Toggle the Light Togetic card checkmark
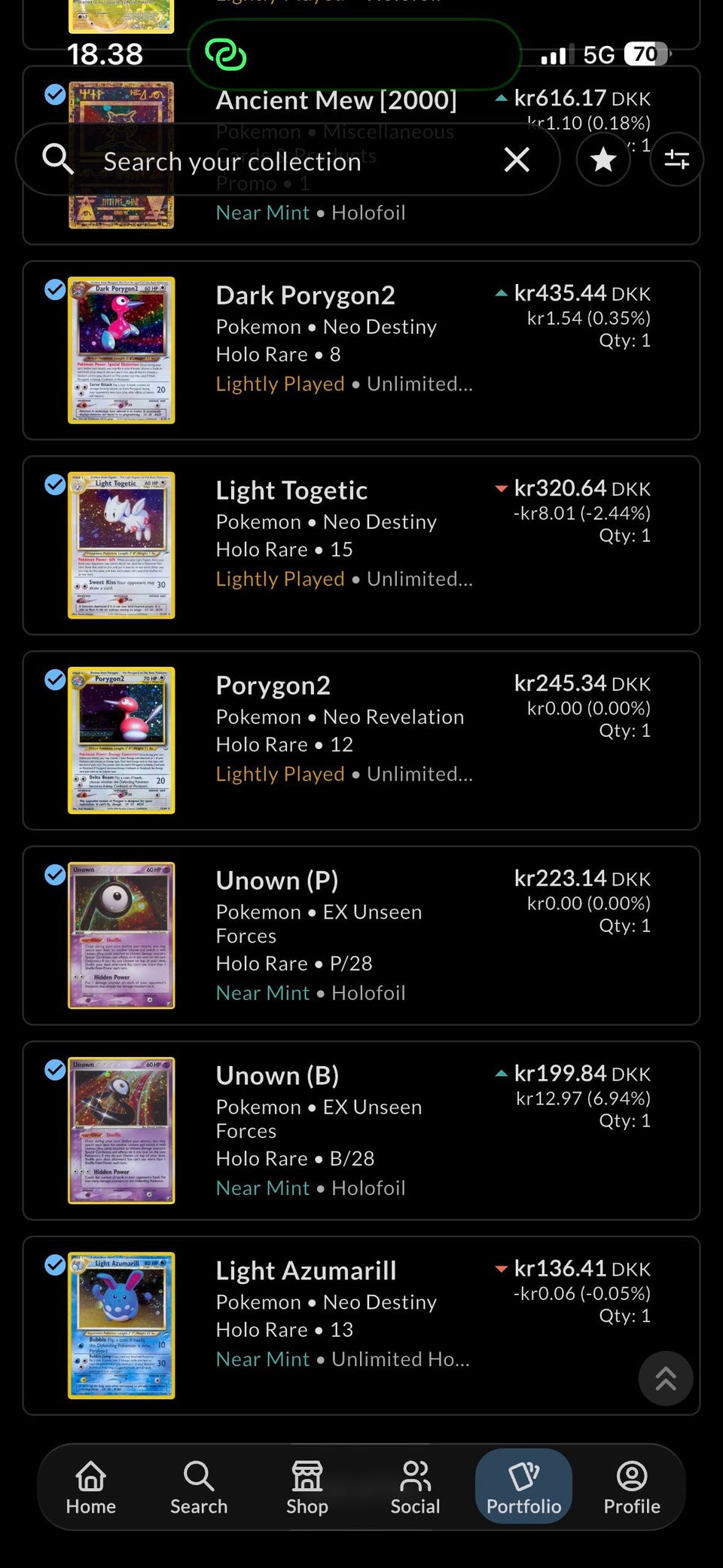 click(x=55, y=484)
